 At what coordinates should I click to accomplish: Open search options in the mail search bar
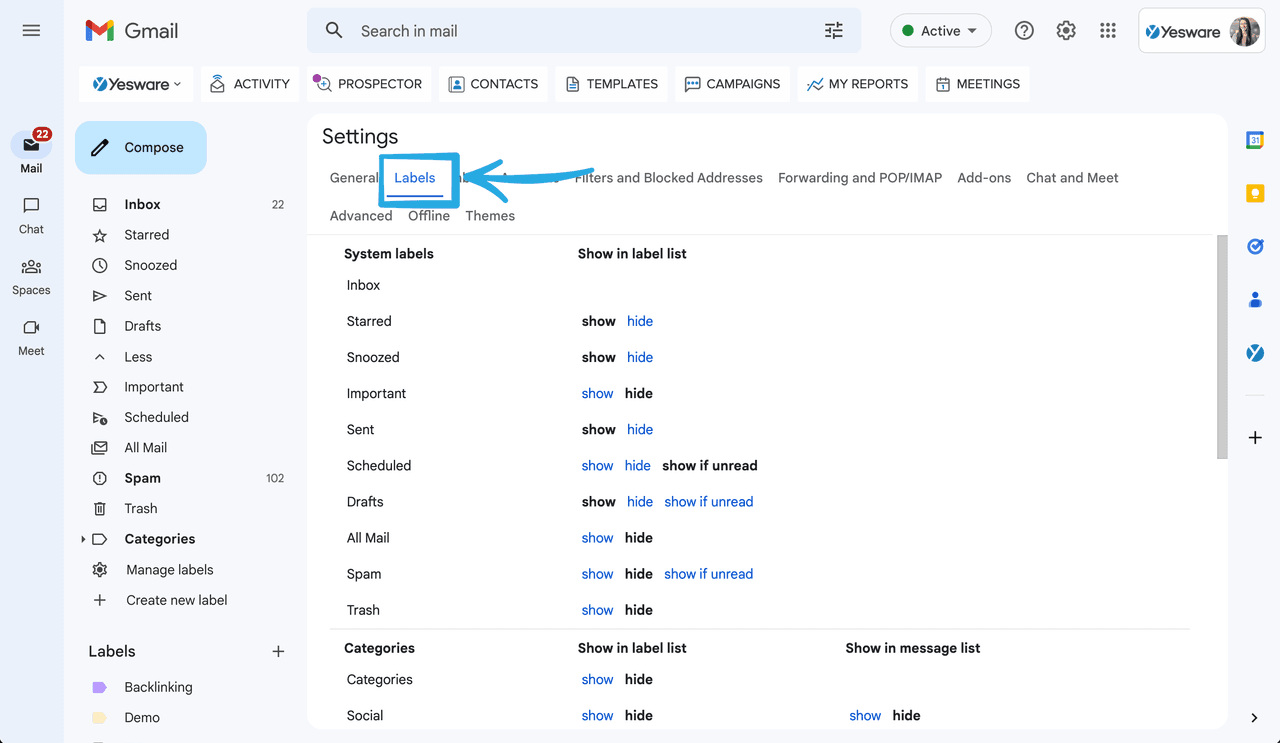(833, 31)
